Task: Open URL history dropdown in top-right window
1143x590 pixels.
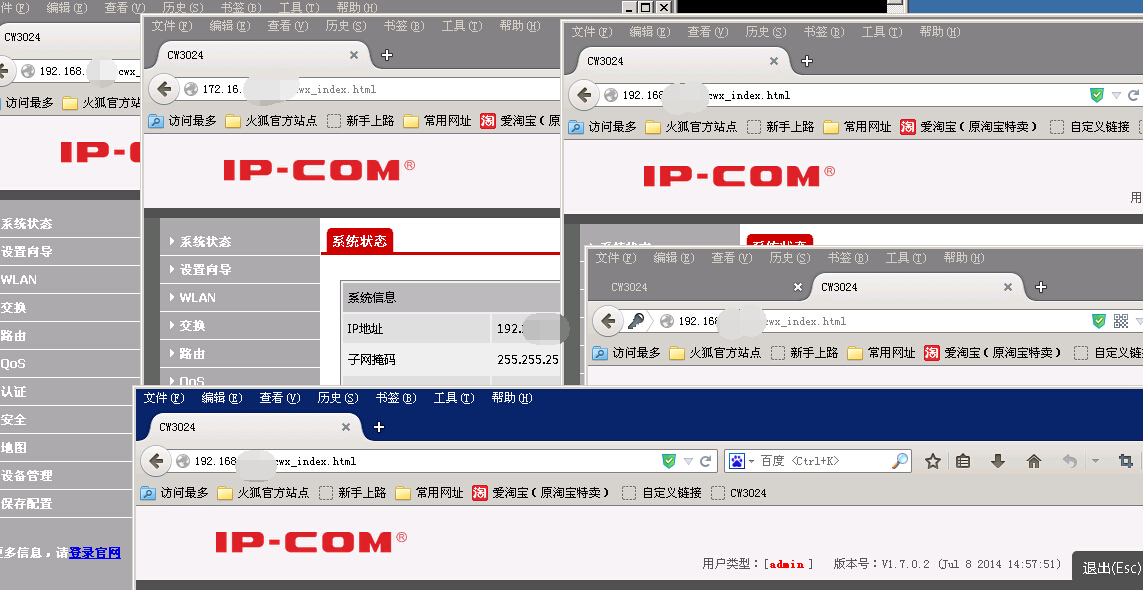Action: 1116,96
